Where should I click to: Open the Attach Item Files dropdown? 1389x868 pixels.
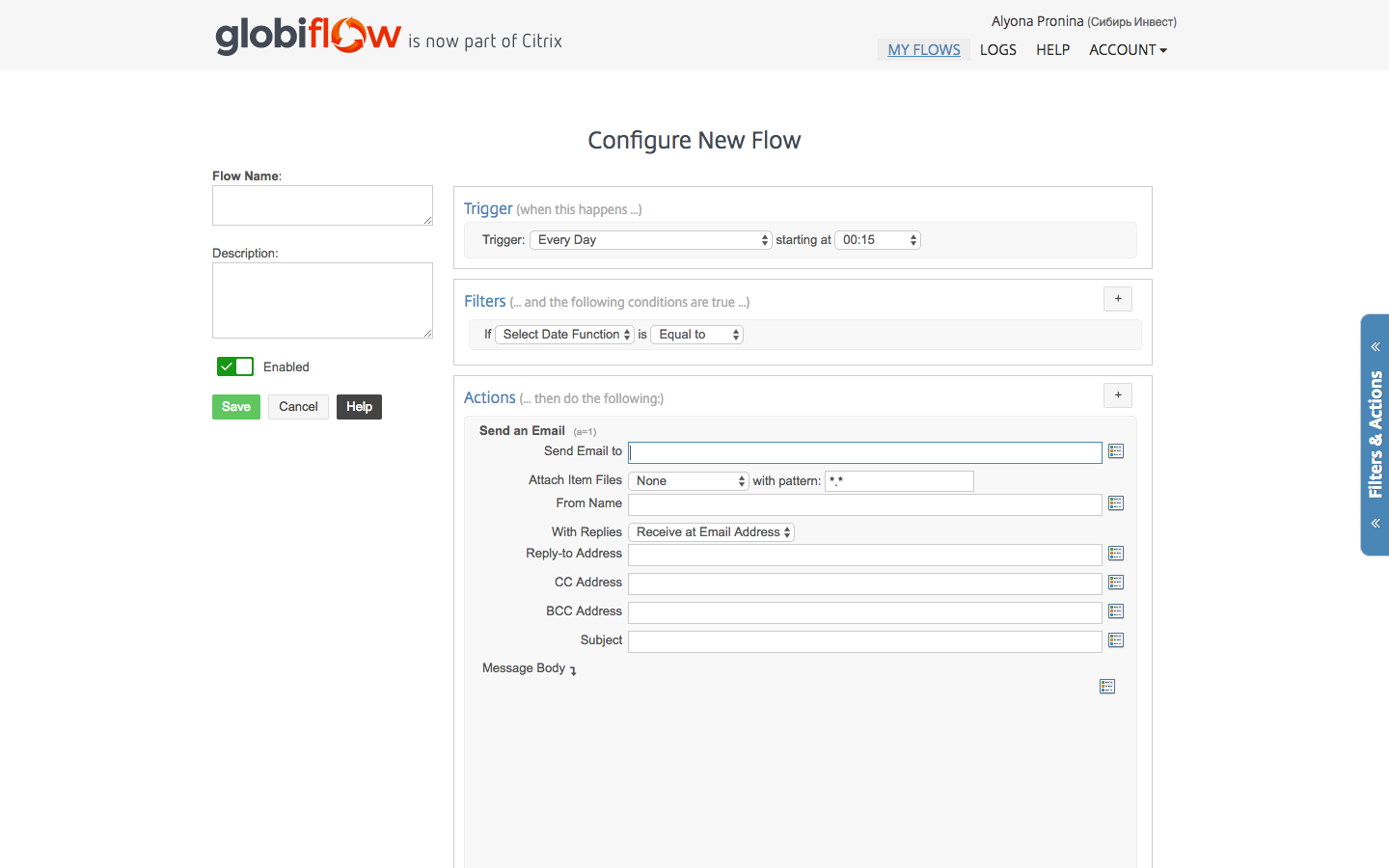(688, 480)
